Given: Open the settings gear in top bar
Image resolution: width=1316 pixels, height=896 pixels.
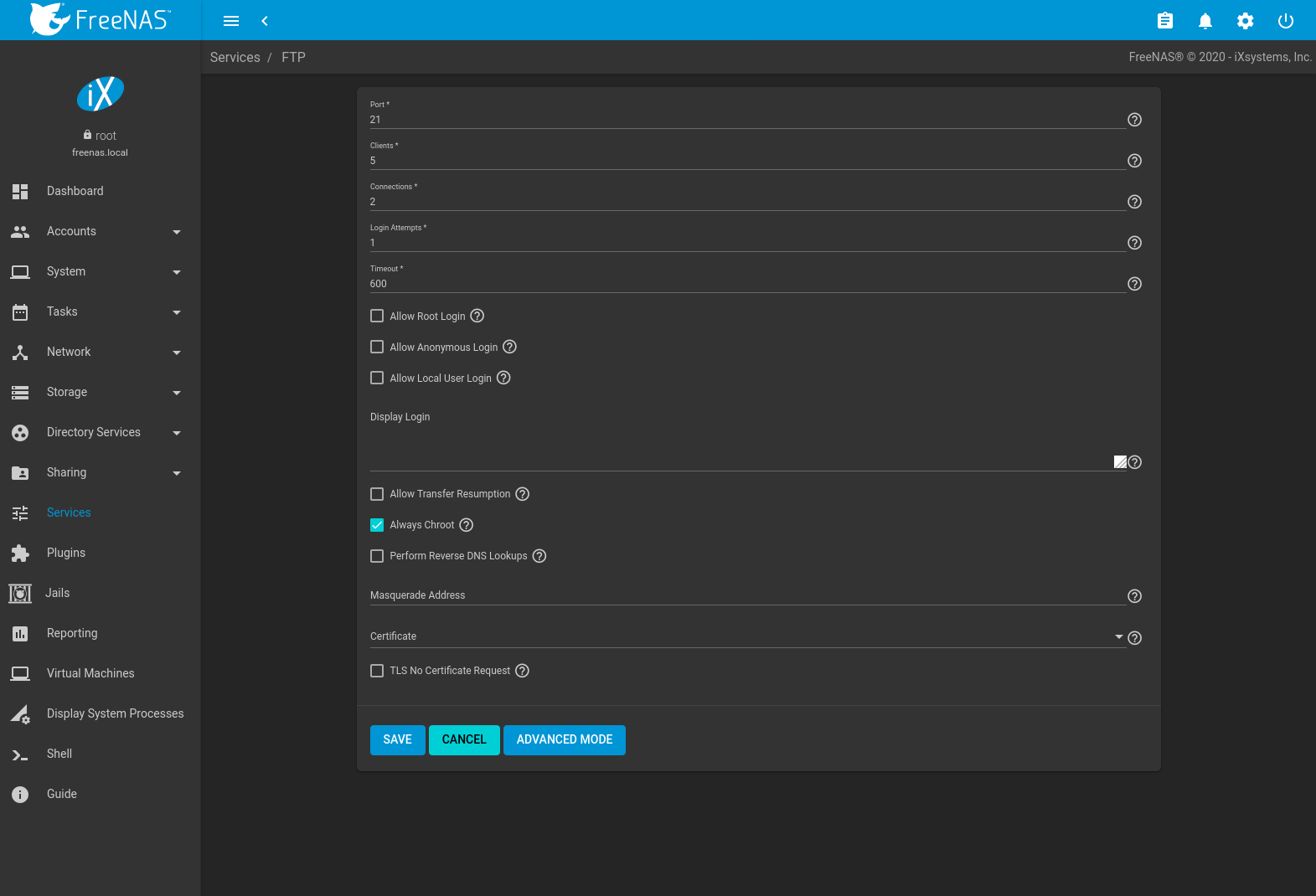Looking at the screenshot, I should coord(1245,21).
